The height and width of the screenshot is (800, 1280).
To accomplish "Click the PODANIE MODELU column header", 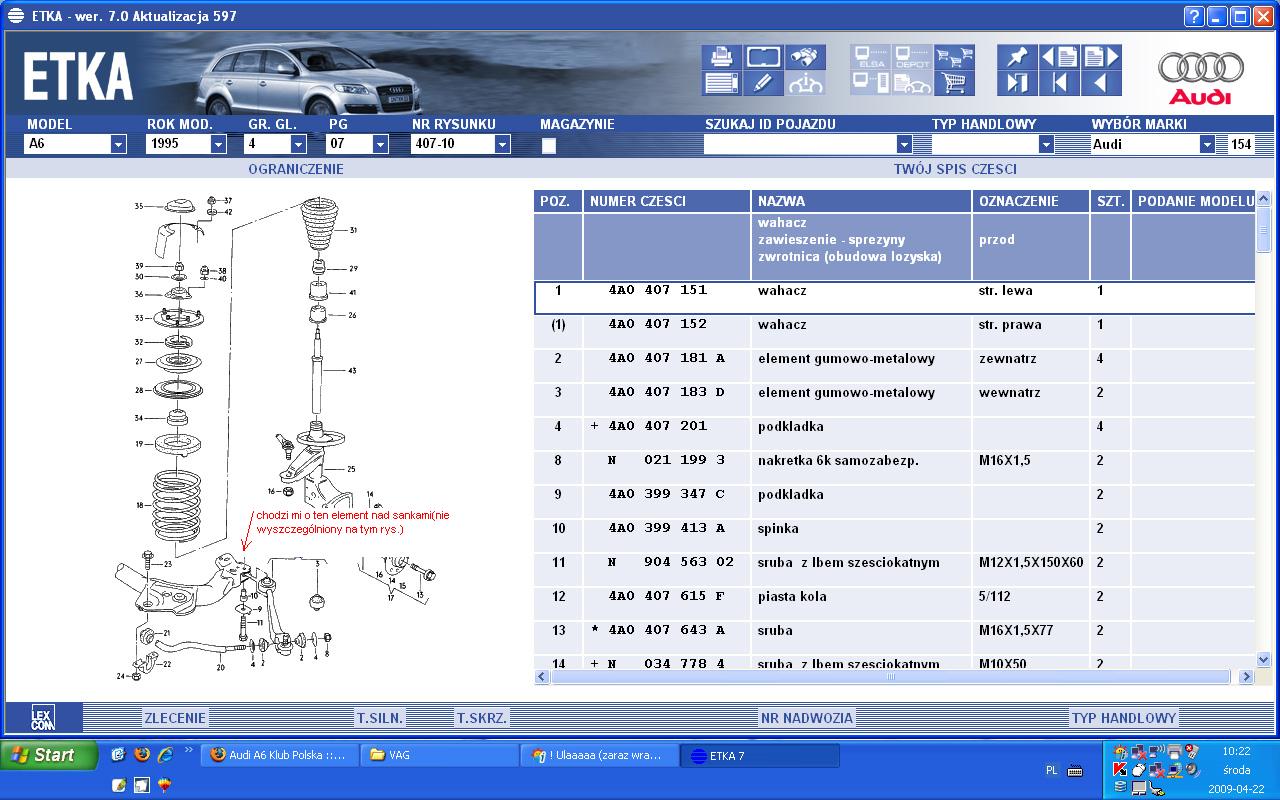I will pyautogui.click(x=1194, y=201).
